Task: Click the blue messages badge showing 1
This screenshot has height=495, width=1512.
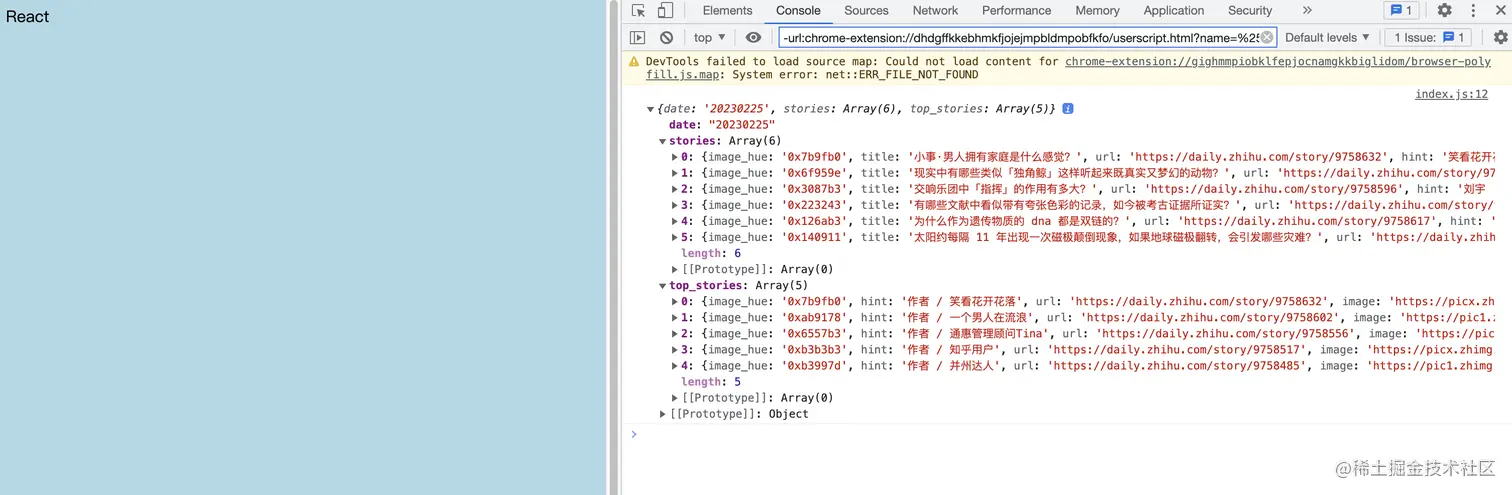Action: [x=1401, y=10]
